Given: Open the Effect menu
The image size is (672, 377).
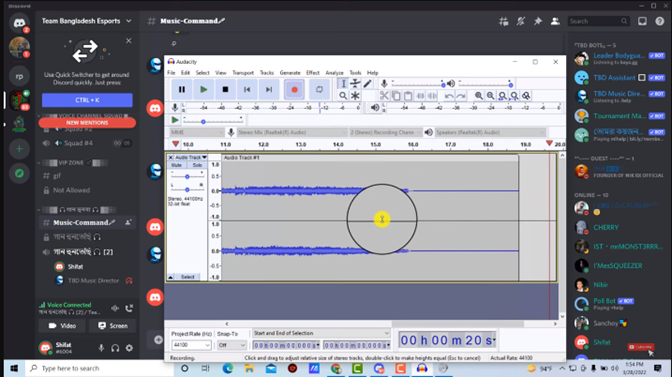Looking at the screenshot, I should click(313, 73).
